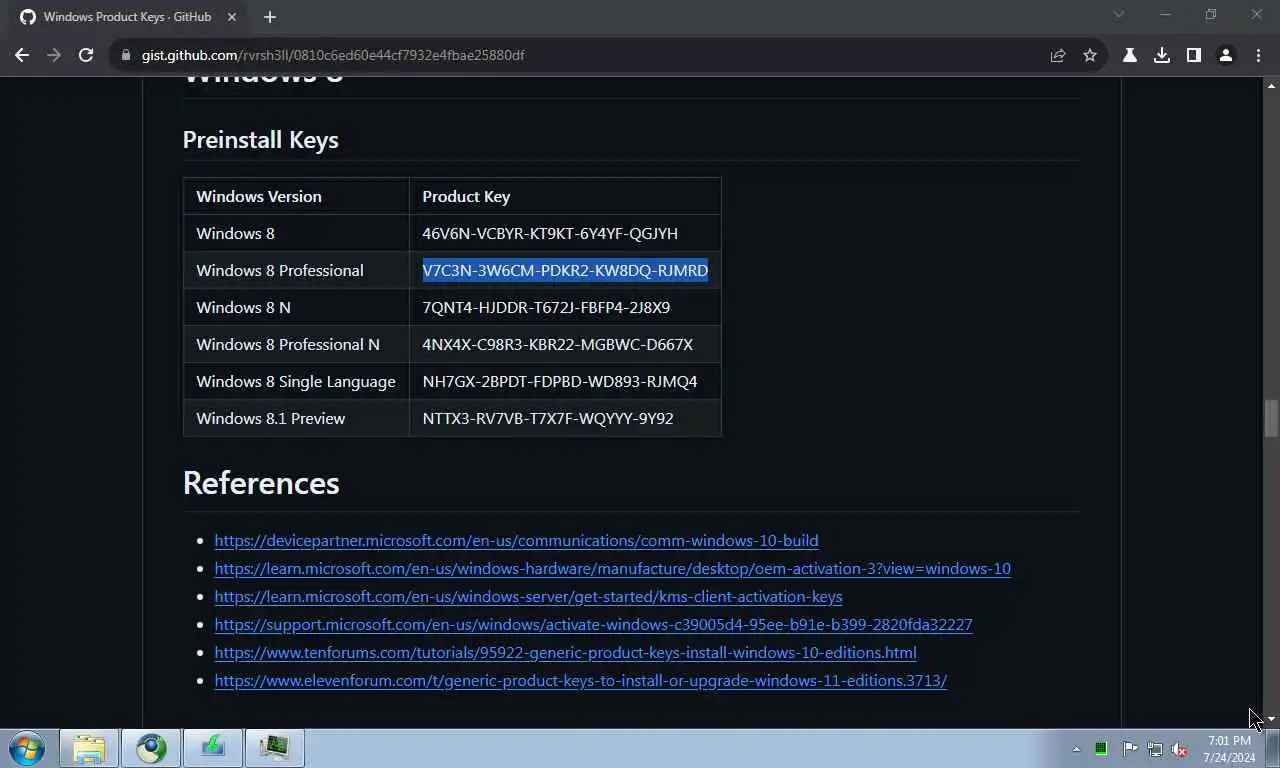Open network status tray icon
The height and width of the screenshot is (768, 1280).
point(1155,749)
